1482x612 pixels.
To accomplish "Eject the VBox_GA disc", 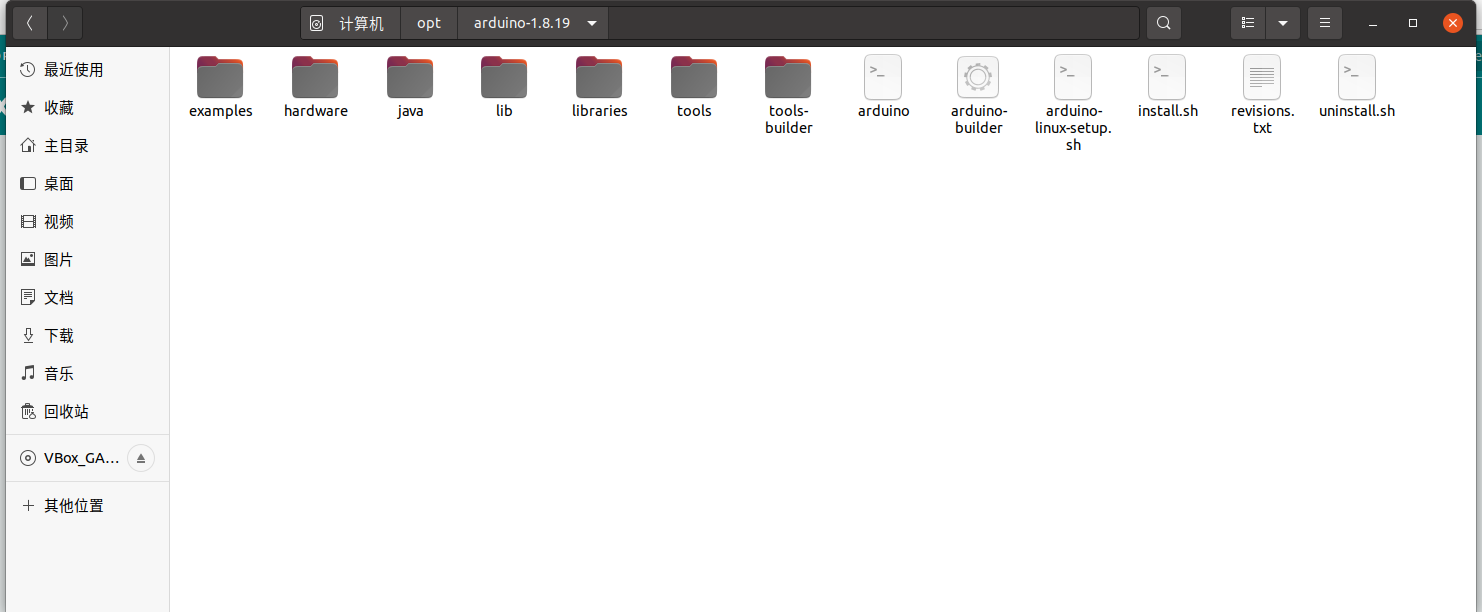I will (141, 459).
